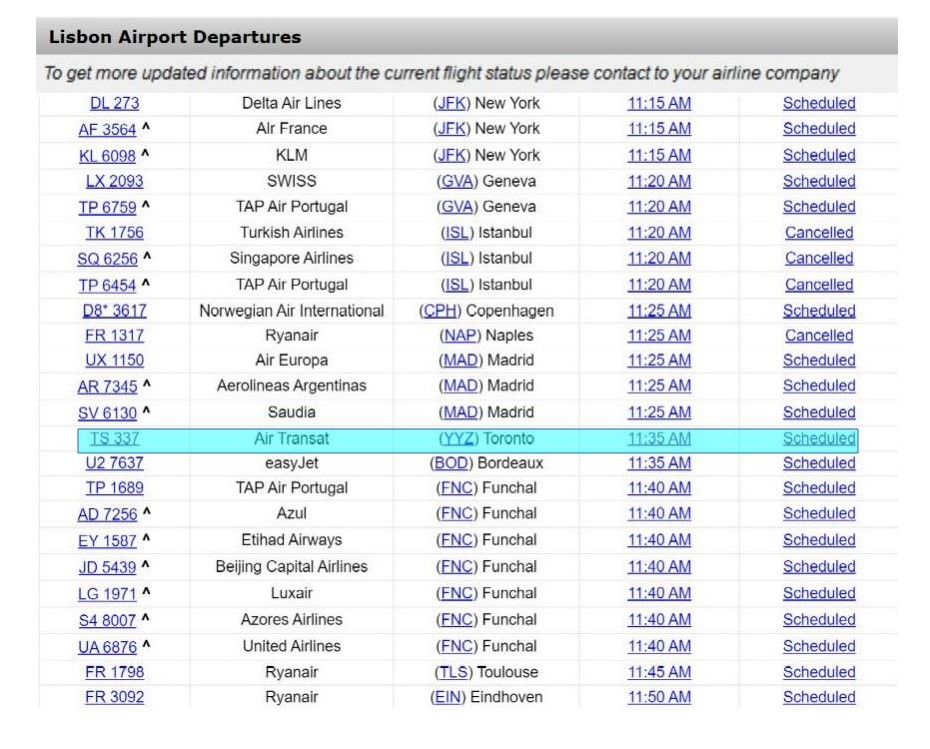Click Scheduled status for United Airlines

click(819, 646)
